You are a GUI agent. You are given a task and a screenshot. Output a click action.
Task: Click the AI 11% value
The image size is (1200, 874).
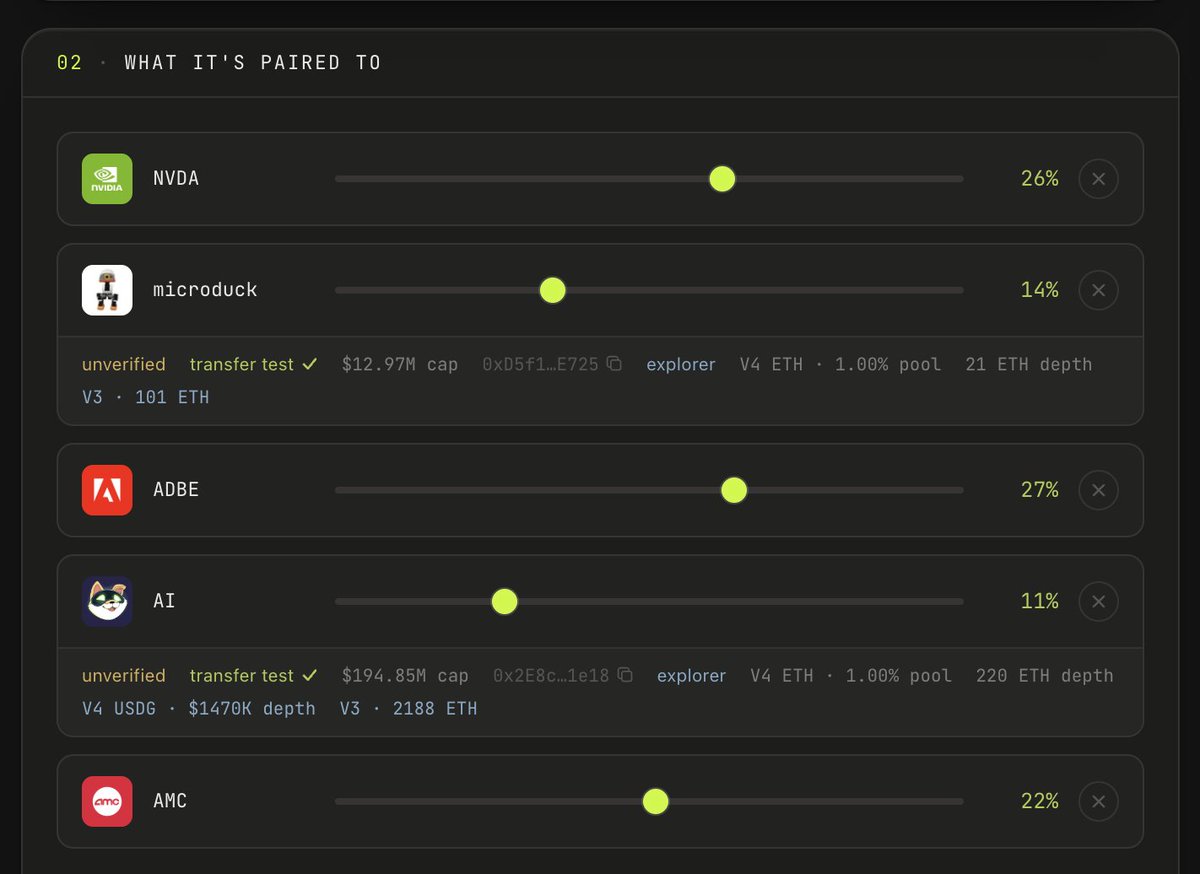[x=1040, y=601]
